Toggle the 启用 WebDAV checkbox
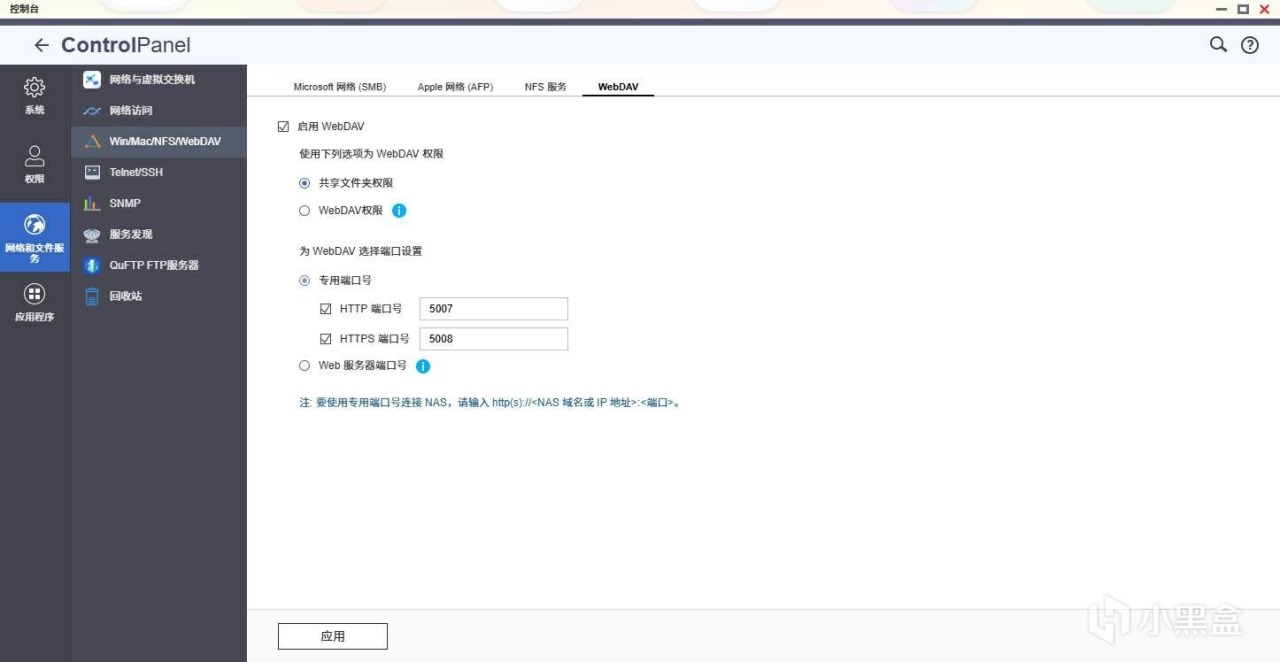Viewport: 1280px width, 662px height. 283,127
